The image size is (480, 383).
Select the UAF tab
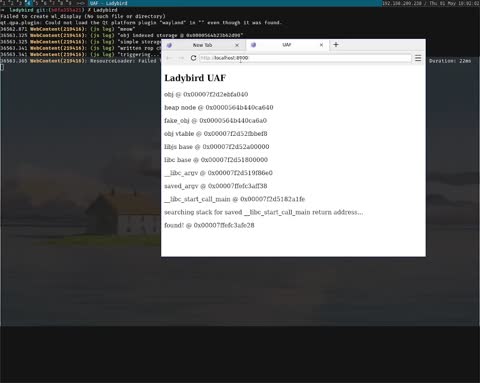[x=288, y=45]
